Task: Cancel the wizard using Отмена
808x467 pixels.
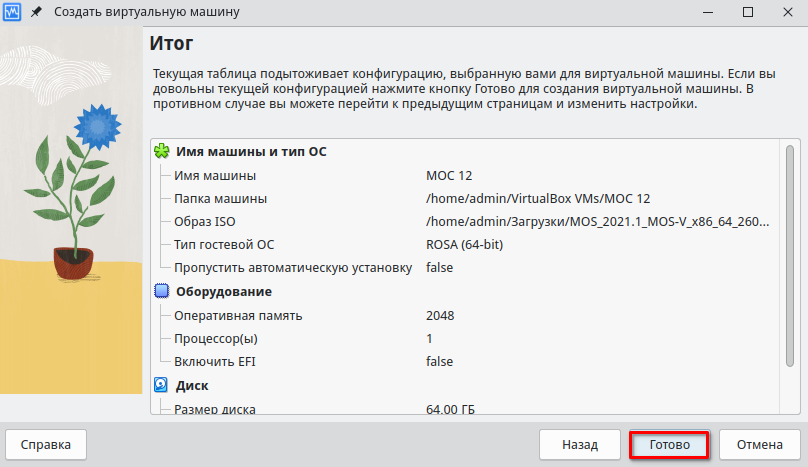Action: (759, 444)
